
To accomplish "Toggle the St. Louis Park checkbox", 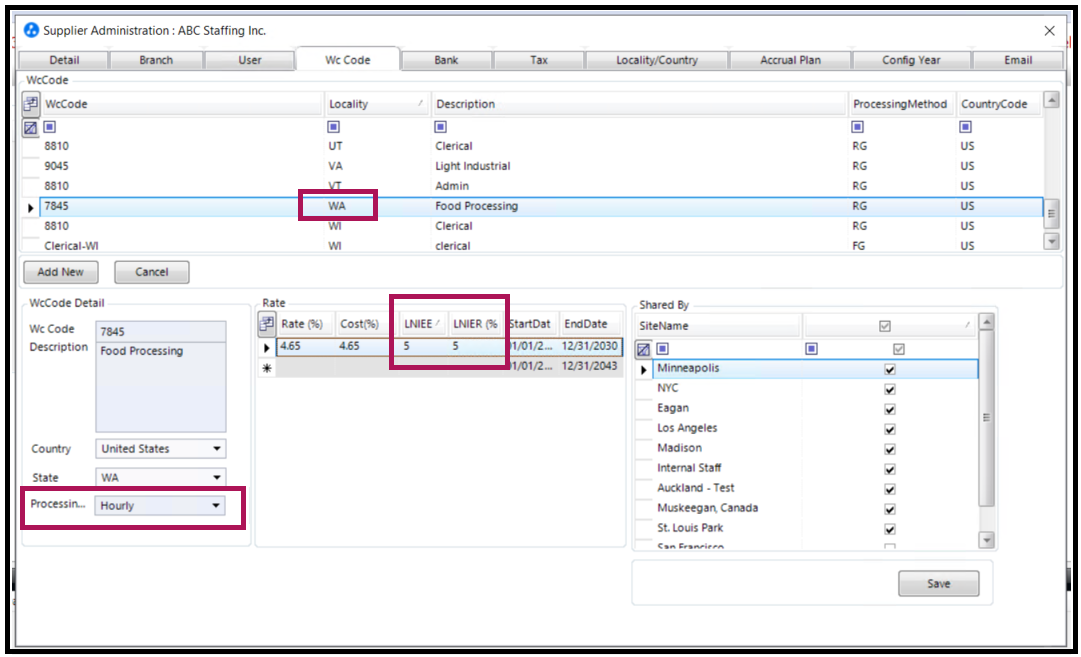I will pyautogui.click(x=890, y=529).
